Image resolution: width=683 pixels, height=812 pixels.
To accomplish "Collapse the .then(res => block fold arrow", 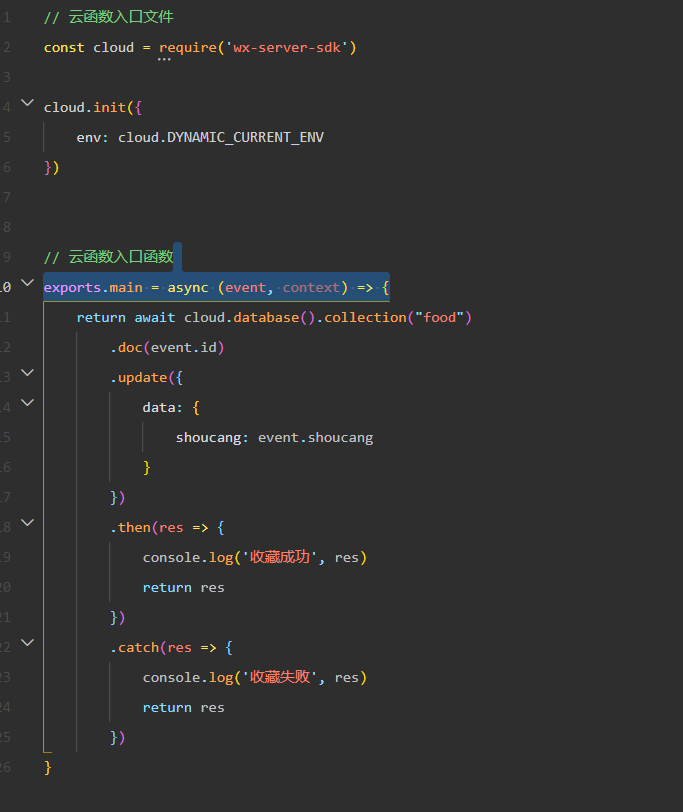I will (x=27, y=523).
